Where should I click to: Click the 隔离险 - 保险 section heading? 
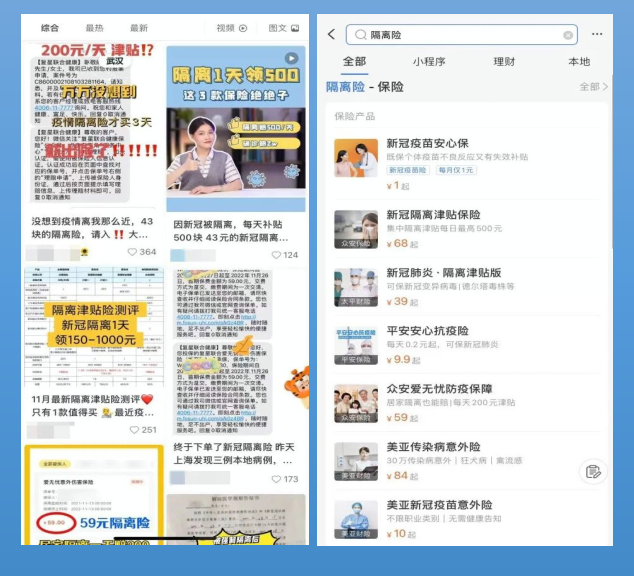click(x=365, y=87)
